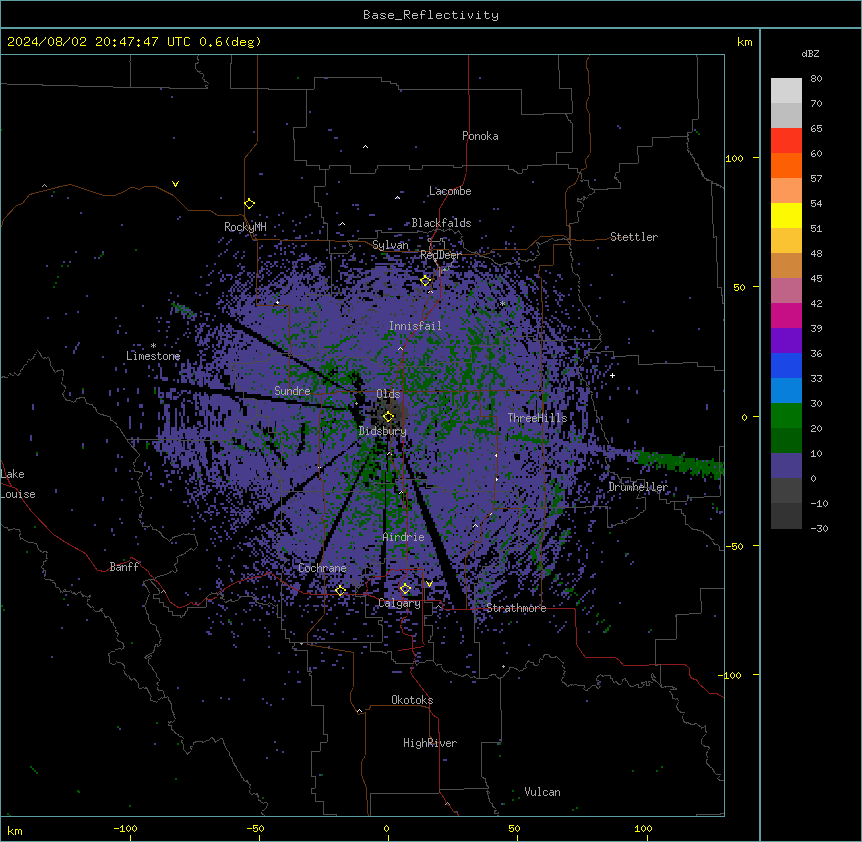Click the Banff town label

(124, 567)
